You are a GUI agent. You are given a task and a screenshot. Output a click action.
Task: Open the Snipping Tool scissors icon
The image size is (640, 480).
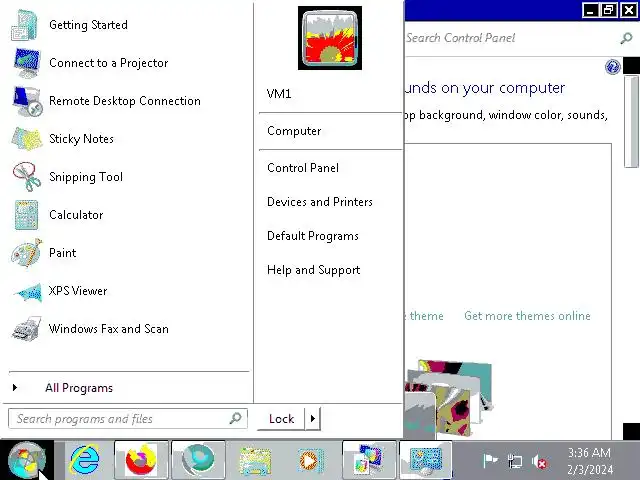(x=27, y=177)
